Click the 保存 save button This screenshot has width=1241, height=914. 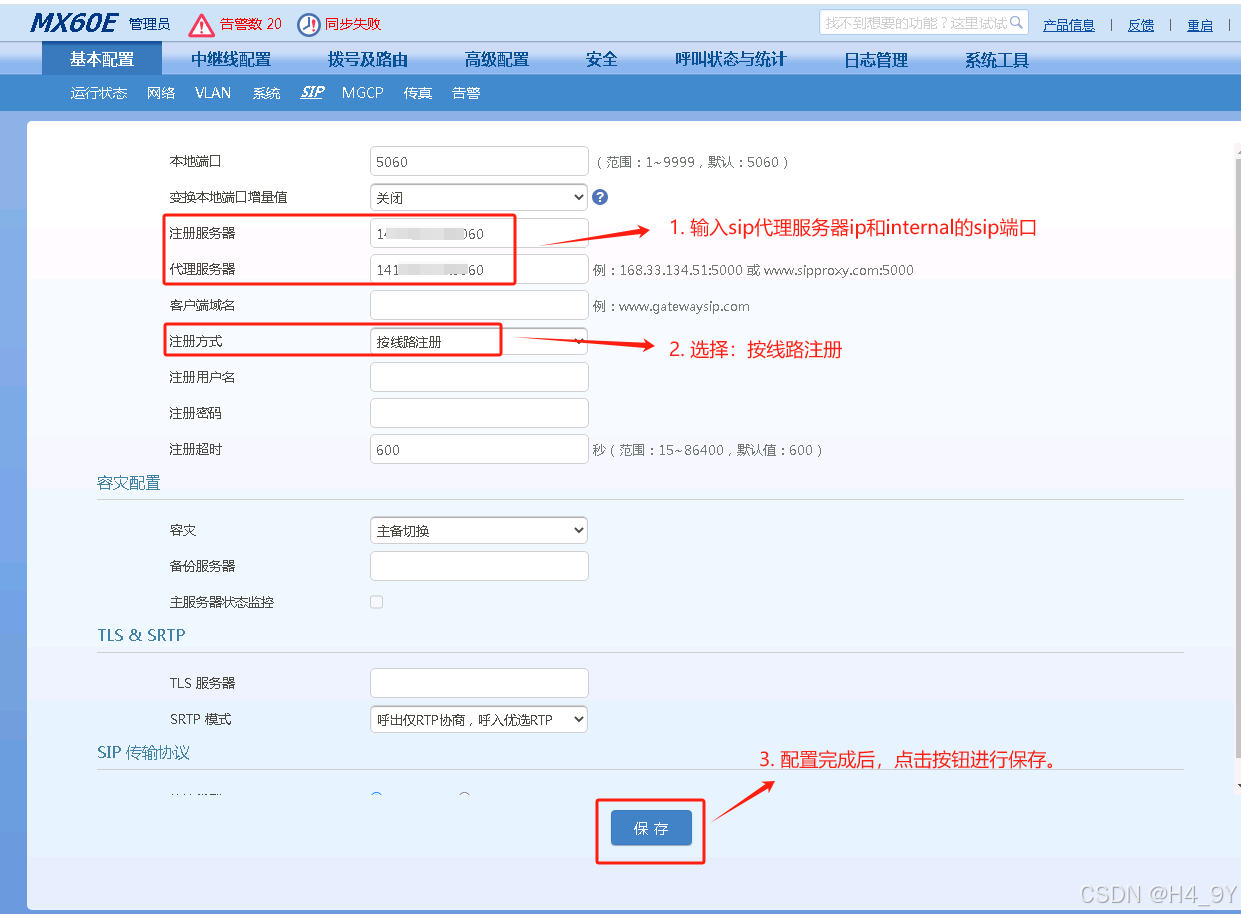coord(650,828)
